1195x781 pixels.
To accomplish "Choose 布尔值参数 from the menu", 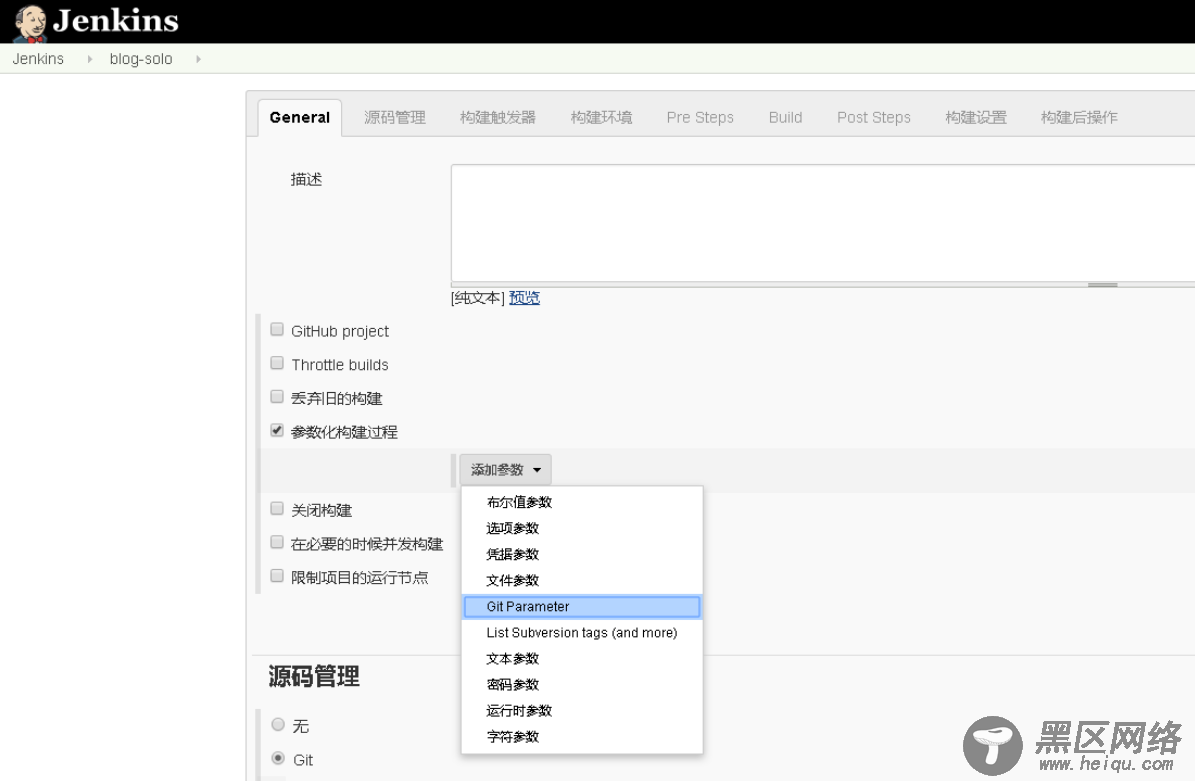I will tap(581, 502).
